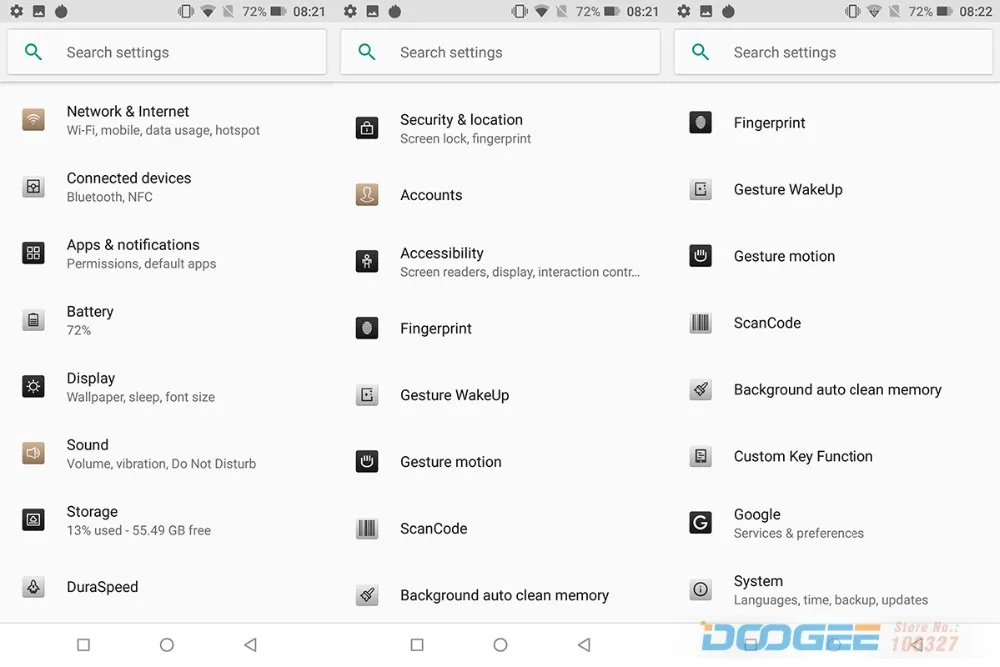
Task: Tap the Storage icon
Action: pyautogui.click(x=33, y=520)
